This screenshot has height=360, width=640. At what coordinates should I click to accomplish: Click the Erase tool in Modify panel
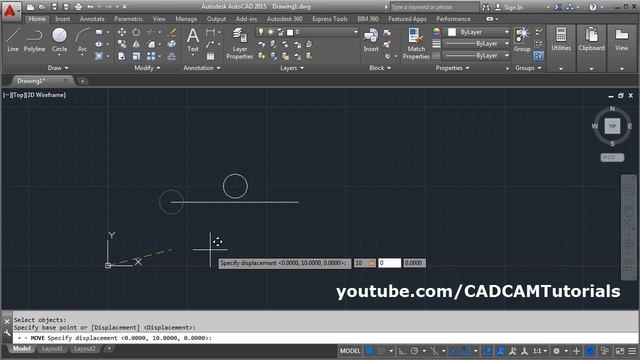pyautogui.click(x=172, y=32)
